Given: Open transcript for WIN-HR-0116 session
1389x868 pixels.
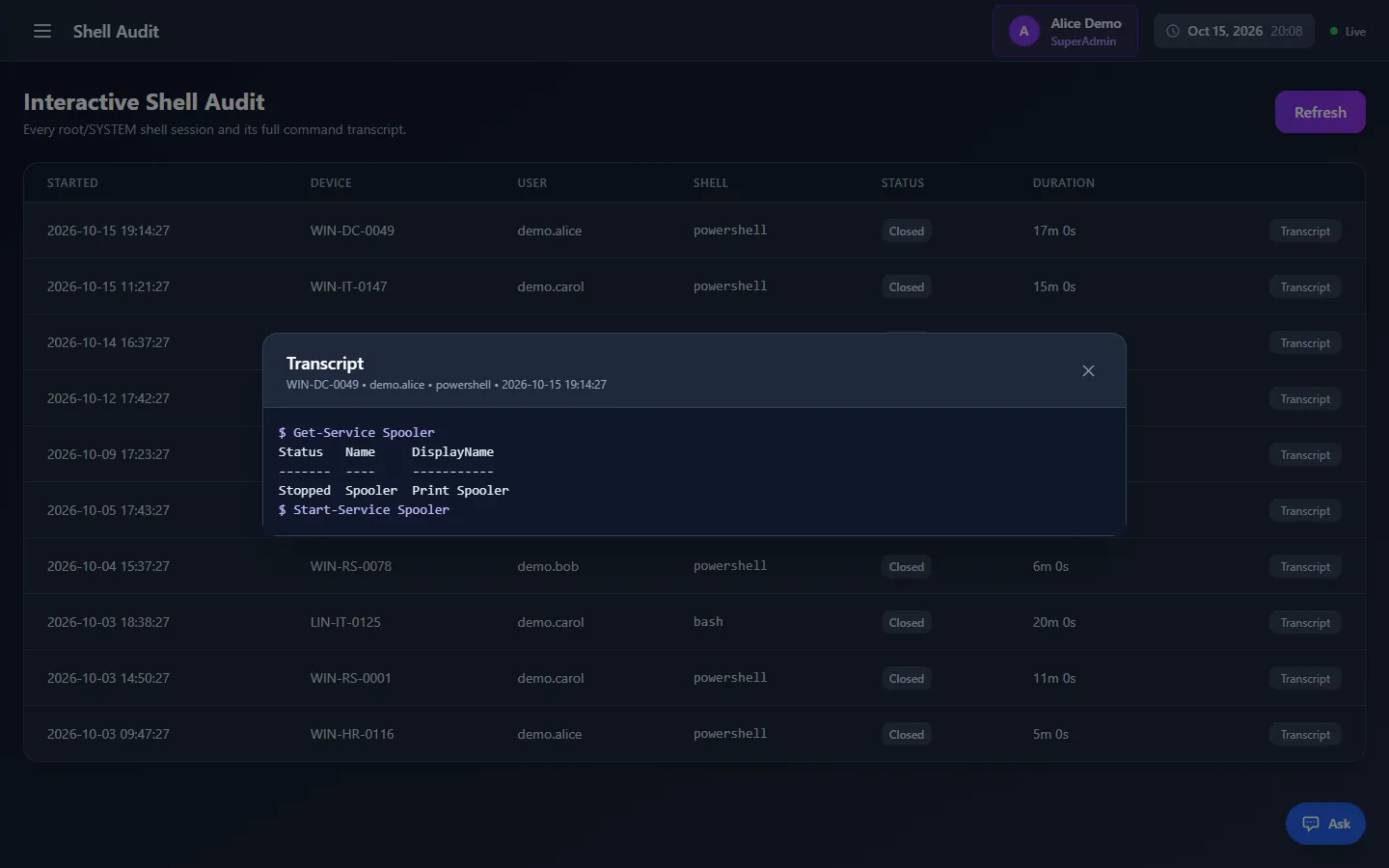Looking at the screenshot, I should coord(1305,735).
